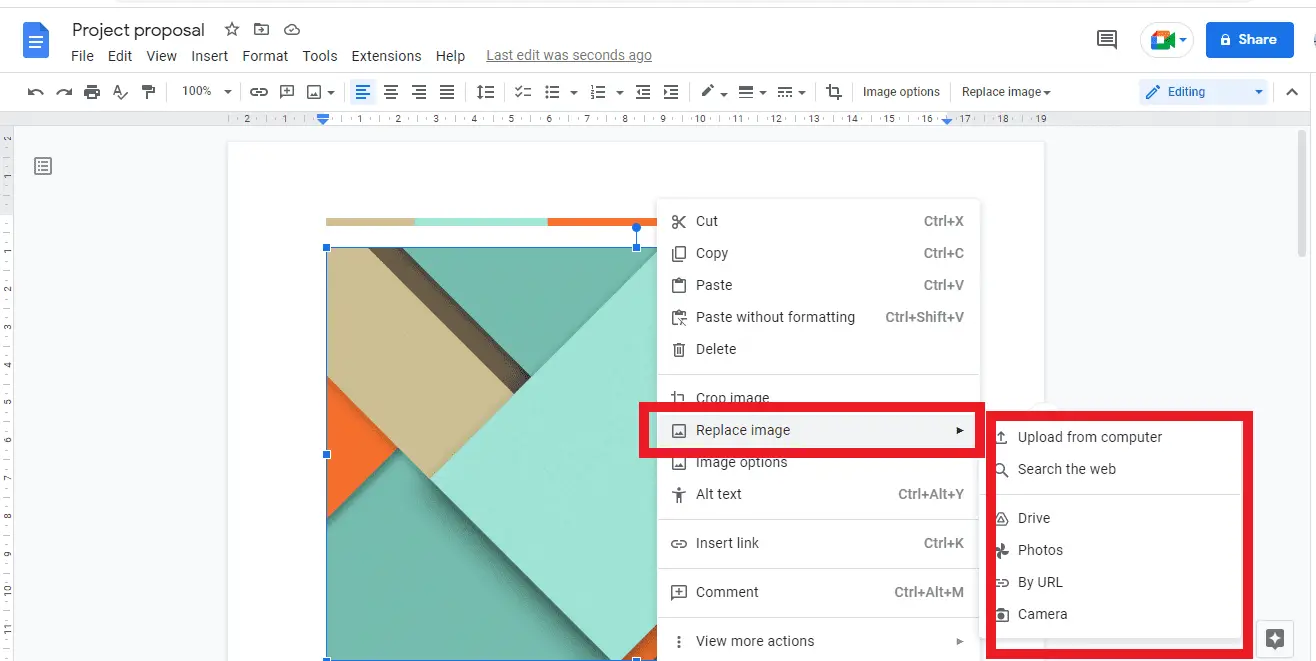Toggle center text alignment
Screen dimensions: 1316x661
[390, 91]
